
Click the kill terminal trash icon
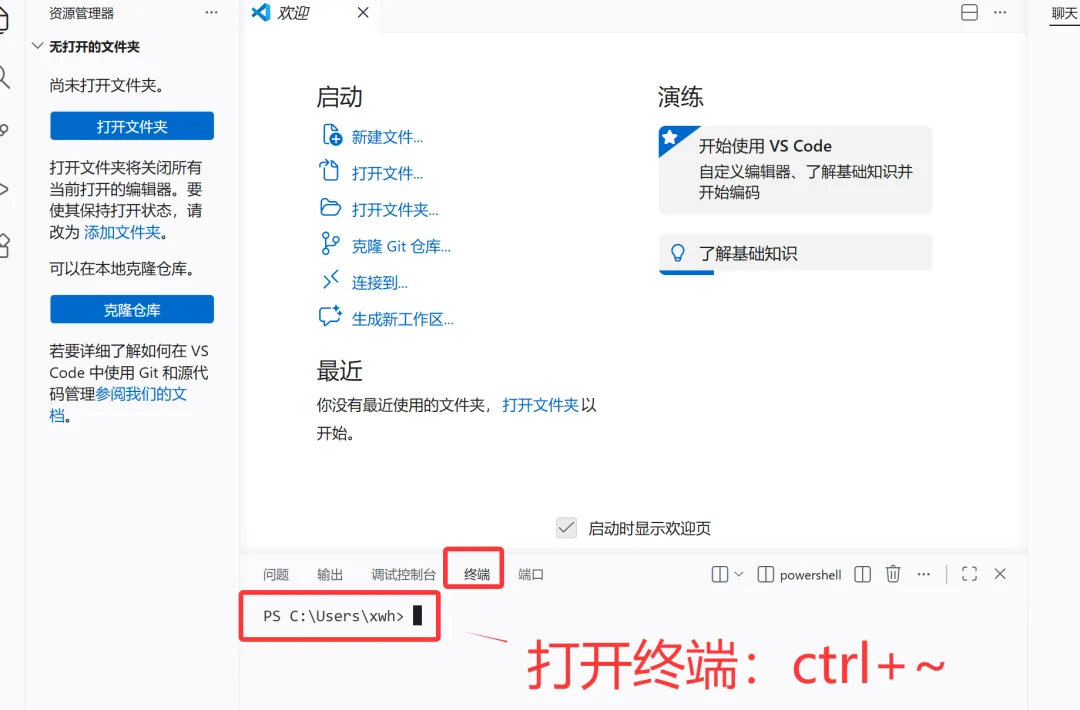click(x=893, y=574)
